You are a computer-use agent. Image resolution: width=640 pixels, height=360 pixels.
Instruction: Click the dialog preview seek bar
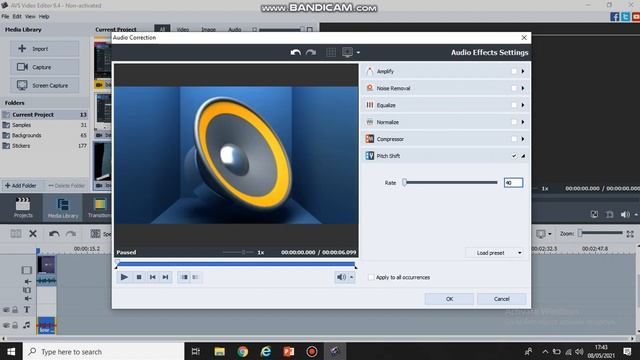(x=236, y=264)
